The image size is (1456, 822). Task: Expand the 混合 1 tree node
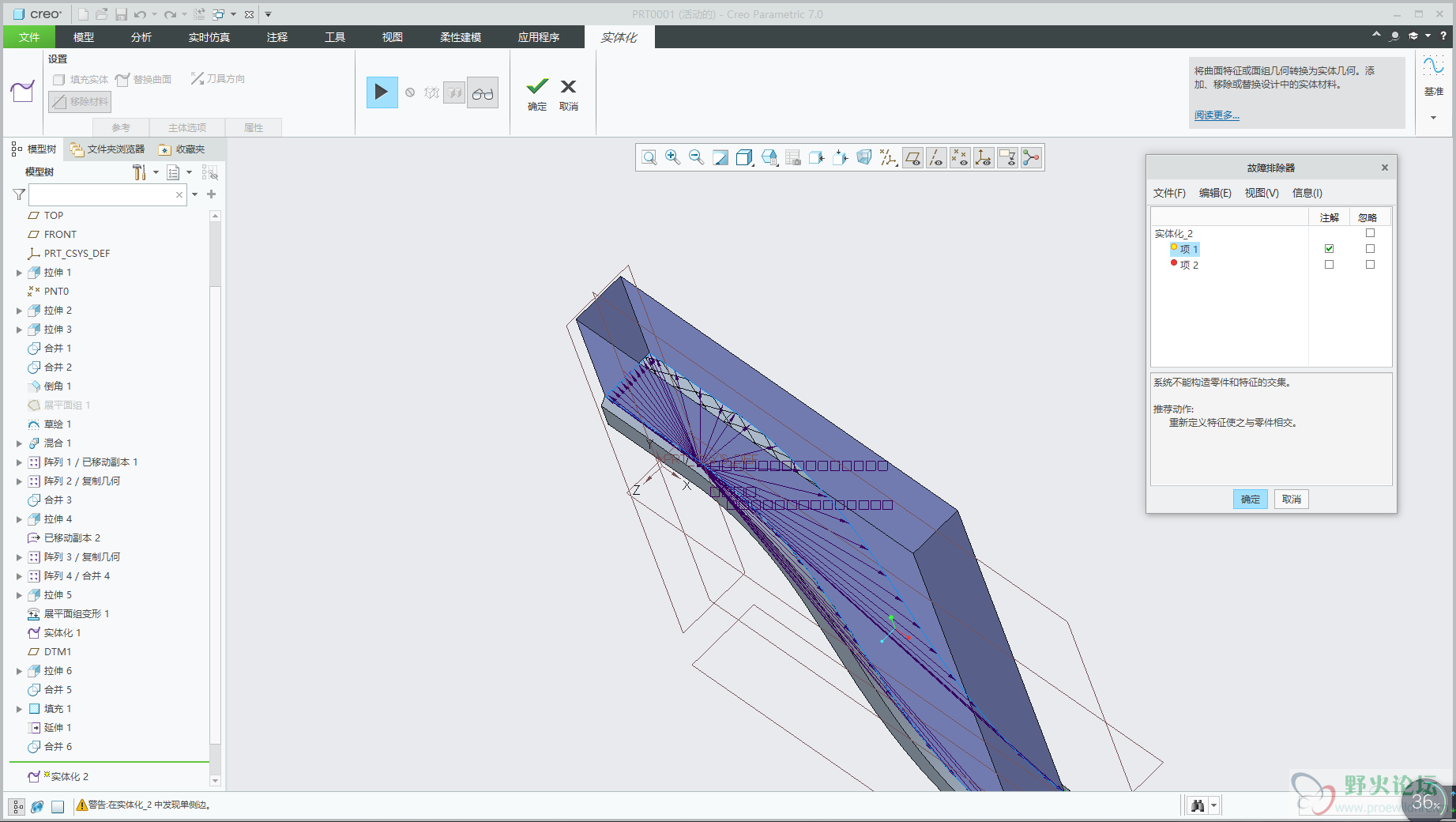(x=19, y=443)
